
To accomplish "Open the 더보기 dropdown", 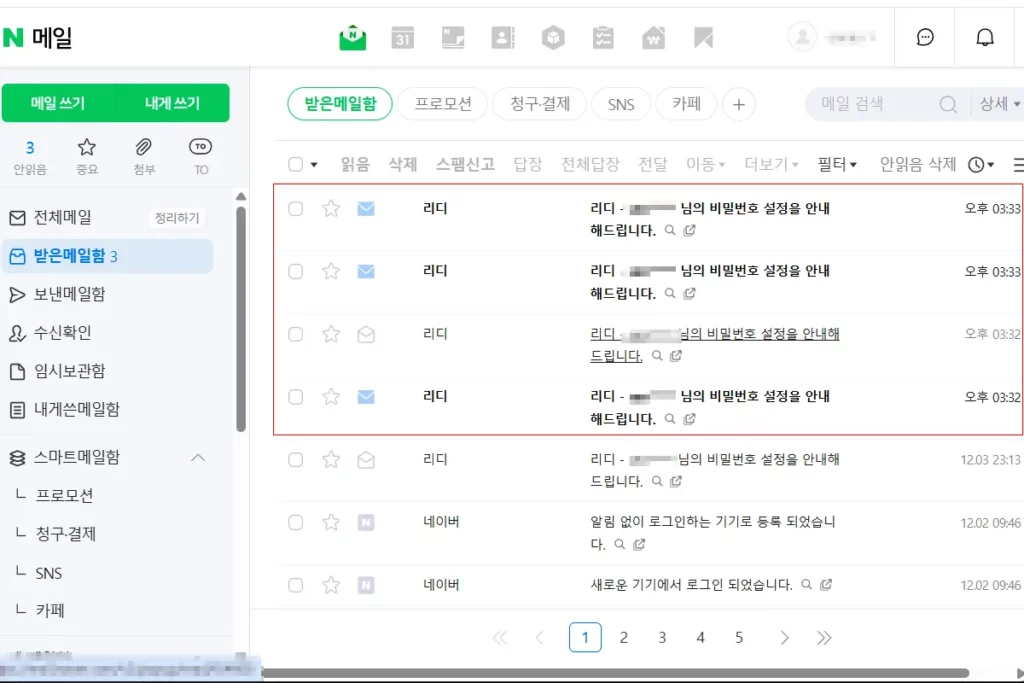I will click(771, 164).
